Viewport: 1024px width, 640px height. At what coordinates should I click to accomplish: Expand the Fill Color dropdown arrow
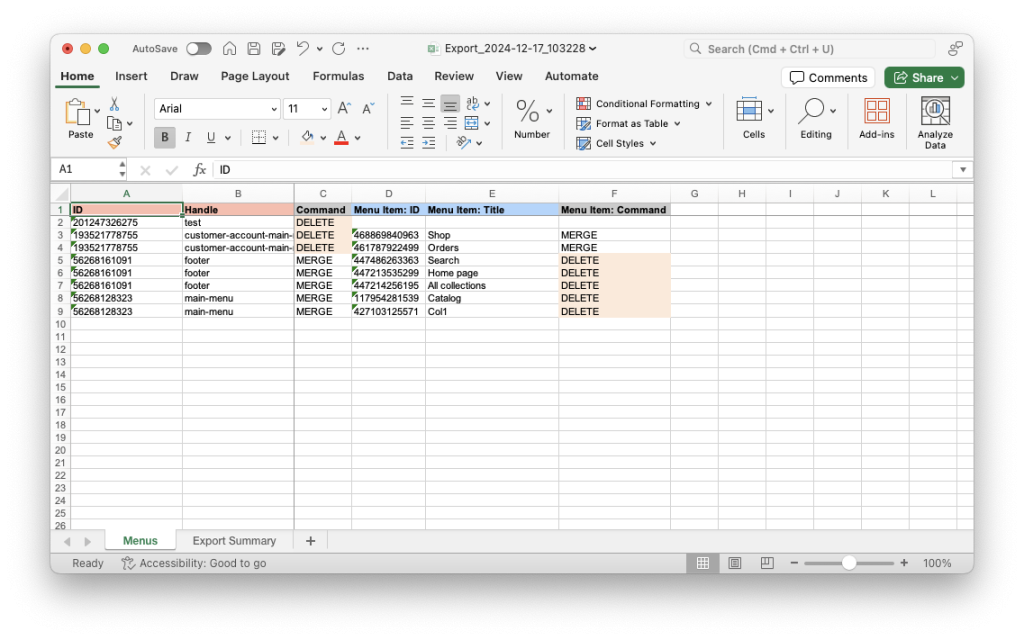point(323,137)
